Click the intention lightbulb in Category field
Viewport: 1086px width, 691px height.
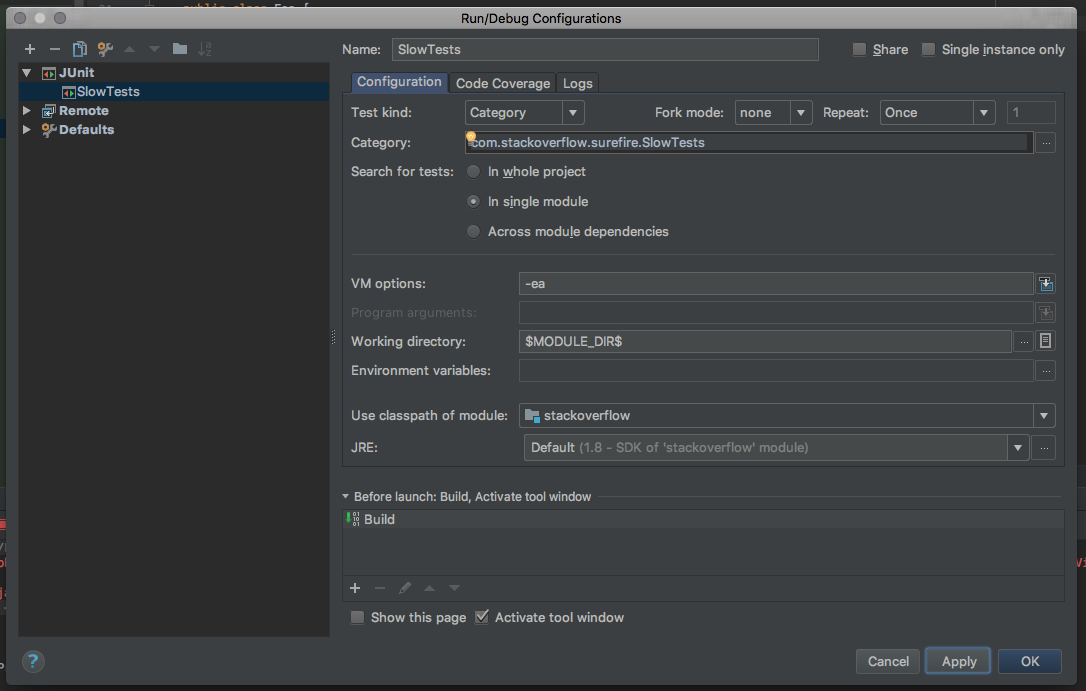[x=471, y=136]
